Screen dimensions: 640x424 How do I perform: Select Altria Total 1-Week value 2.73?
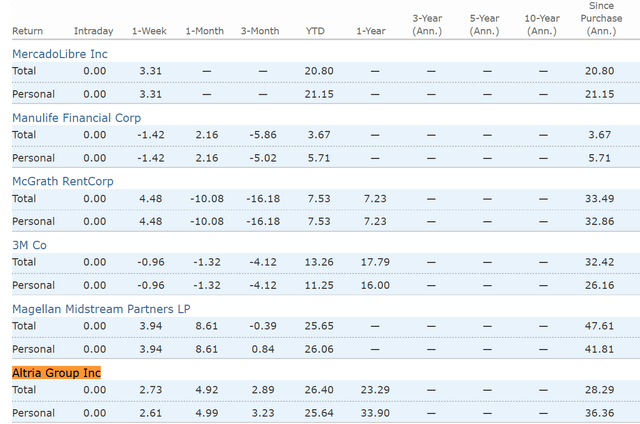151,390
